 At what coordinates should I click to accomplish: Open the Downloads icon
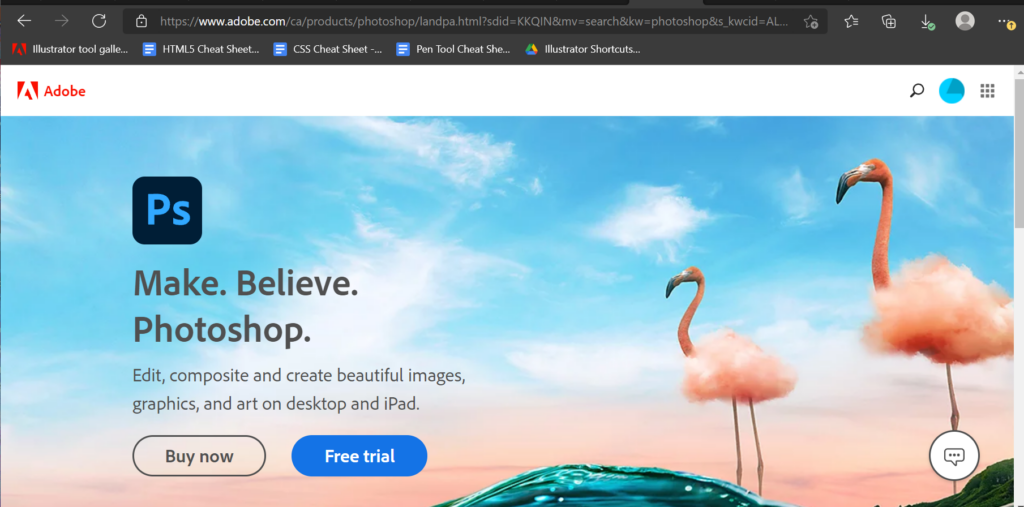tap(927, 22)
